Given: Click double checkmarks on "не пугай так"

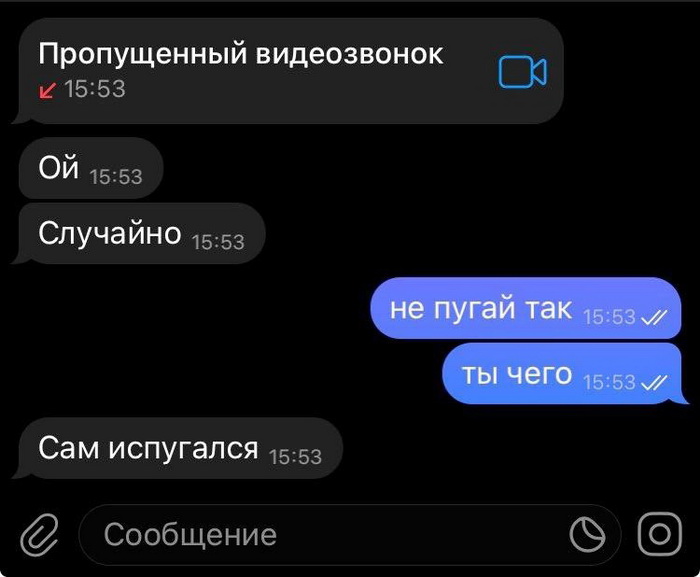Looking at the screenshot, I should [654, 318].
